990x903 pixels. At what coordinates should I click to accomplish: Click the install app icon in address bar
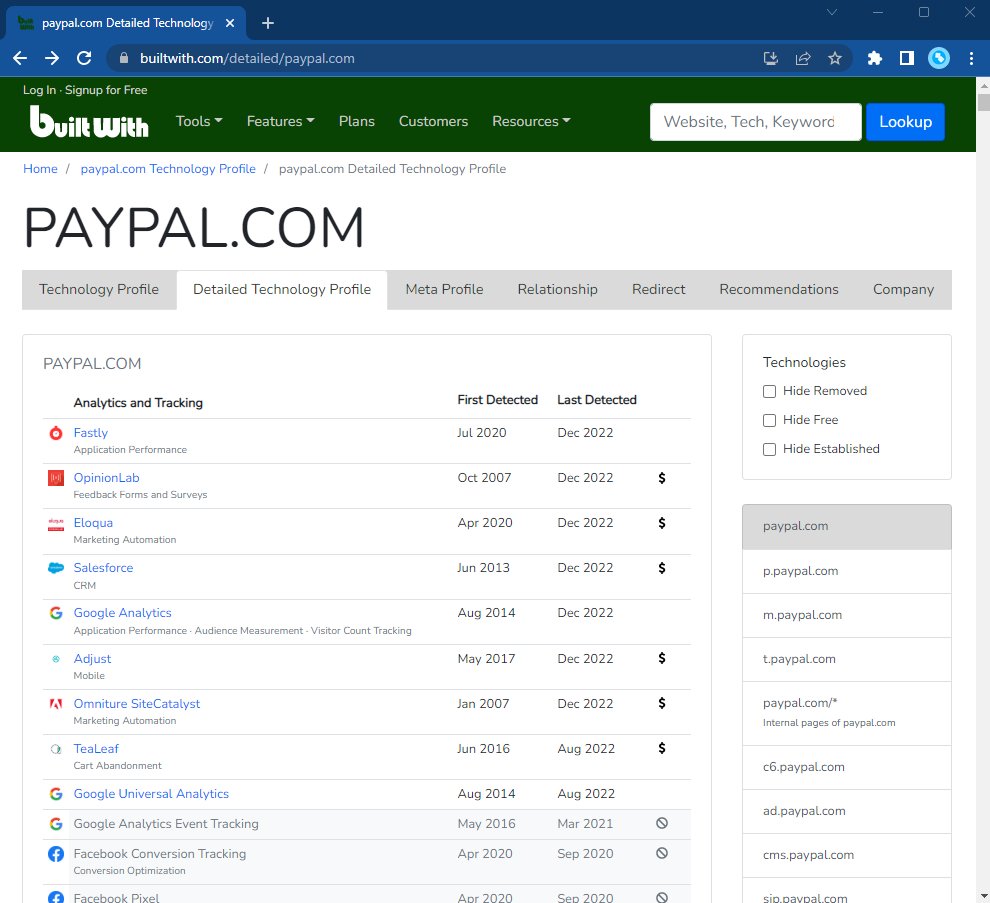click(x=771, y=59)
